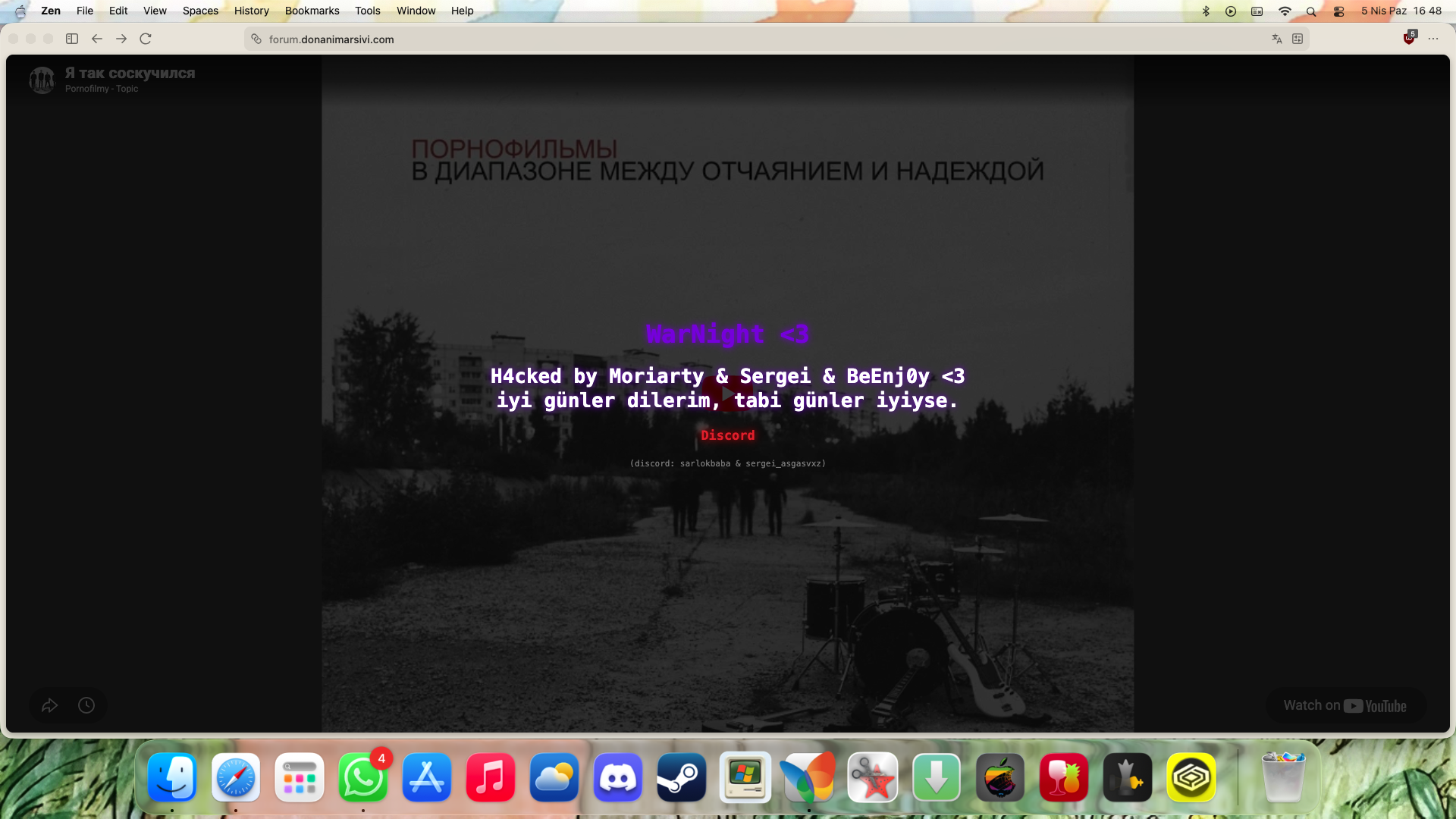Click the Watch later clock icon
Screen dimensions: 1456x819
86,705
